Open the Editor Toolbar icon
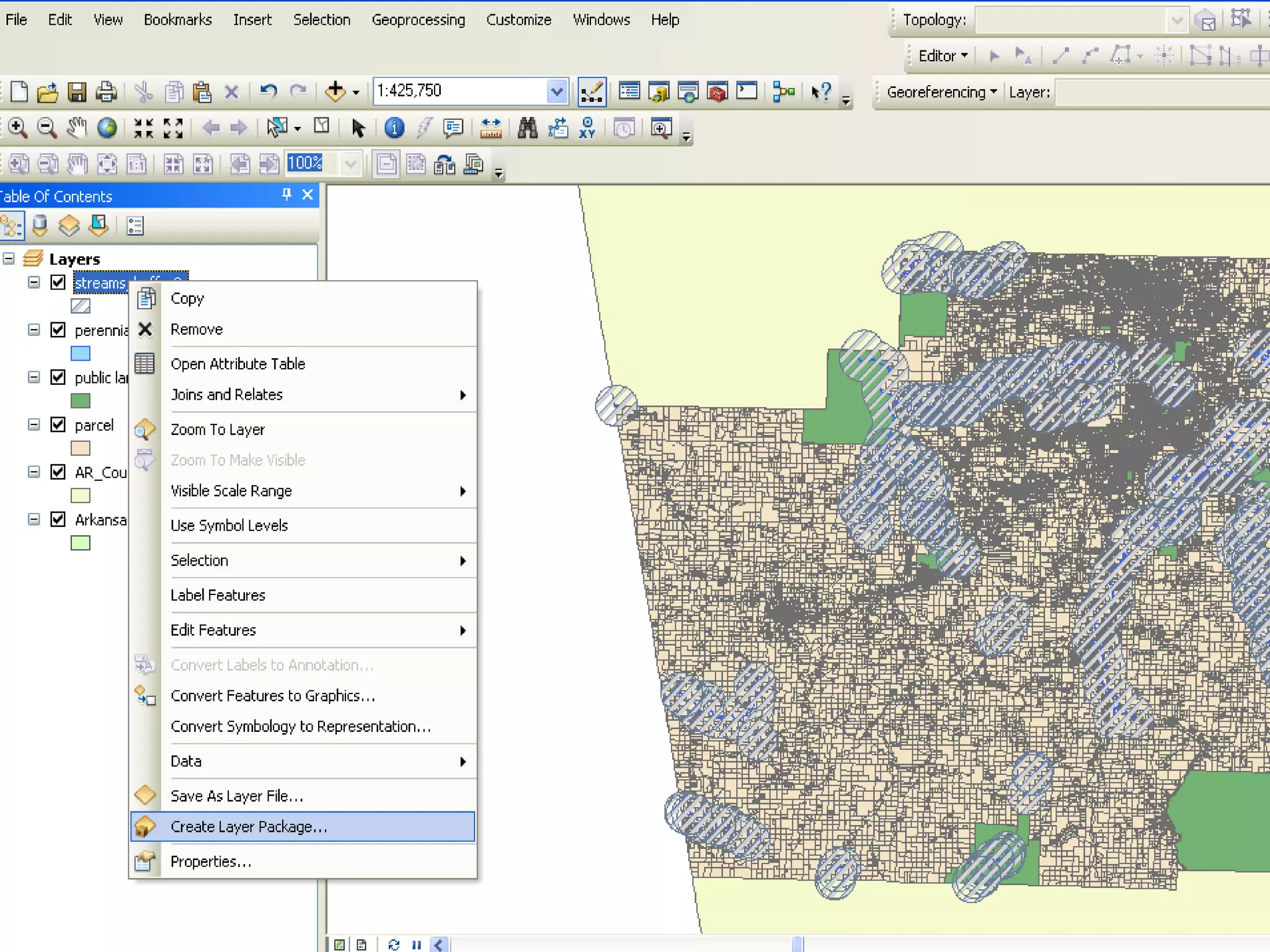The width and height of the screenshot is (1270, 952). pyautogui.click(x=592, y=92)
